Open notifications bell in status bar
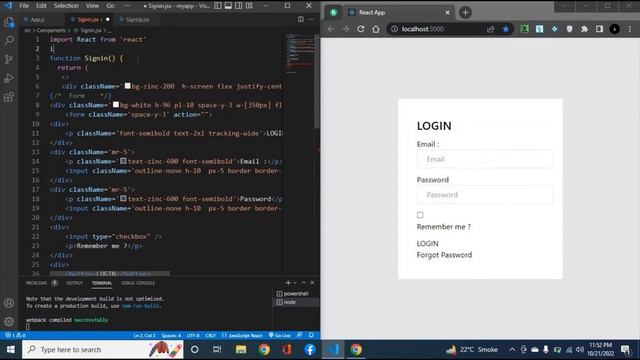This screenshot has width=640, height=360. [311, 335]
